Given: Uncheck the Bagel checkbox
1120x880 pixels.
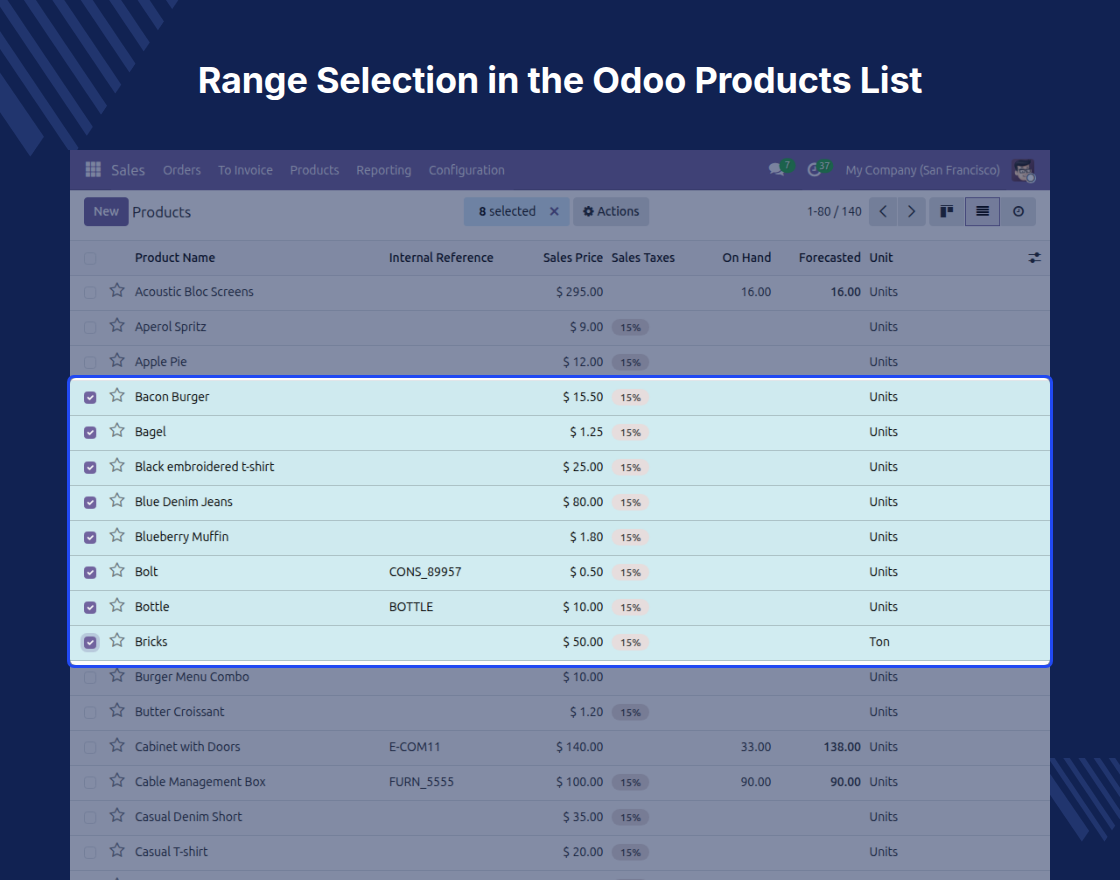Looking at the screenshot, I should click(90, 432).
